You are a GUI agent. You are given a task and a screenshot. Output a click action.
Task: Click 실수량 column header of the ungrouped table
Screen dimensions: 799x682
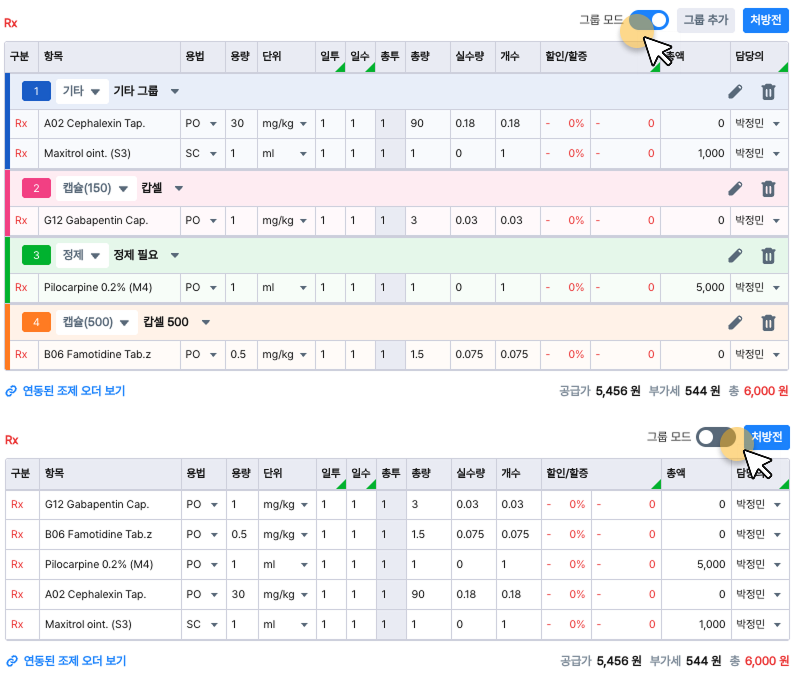coord(474,473)
